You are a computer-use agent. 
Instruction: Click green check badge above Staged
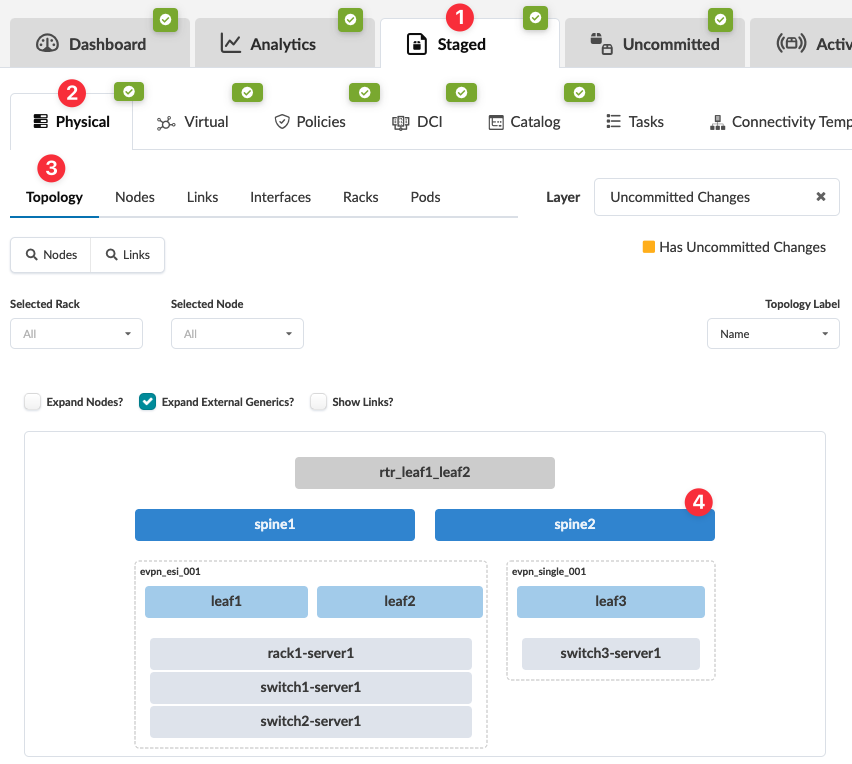[x=535, y=18]
